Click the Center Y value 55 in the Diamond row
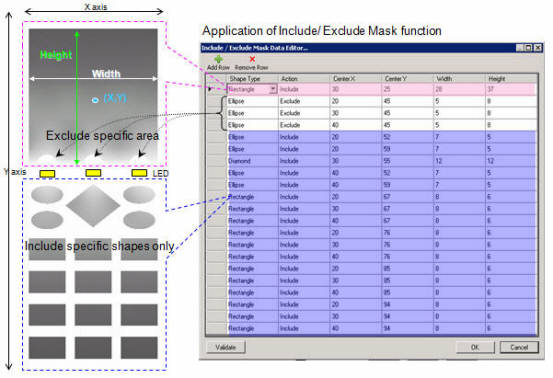553x378 pixels. click(x=407, y=161)
